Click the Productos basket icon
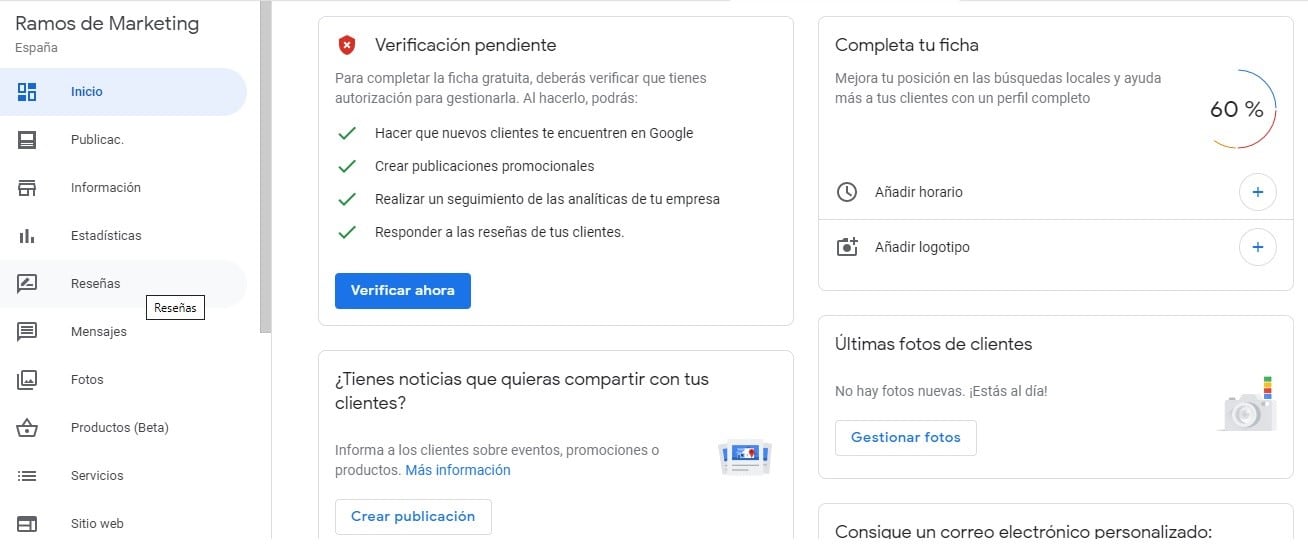 click(x=27, y=428)
